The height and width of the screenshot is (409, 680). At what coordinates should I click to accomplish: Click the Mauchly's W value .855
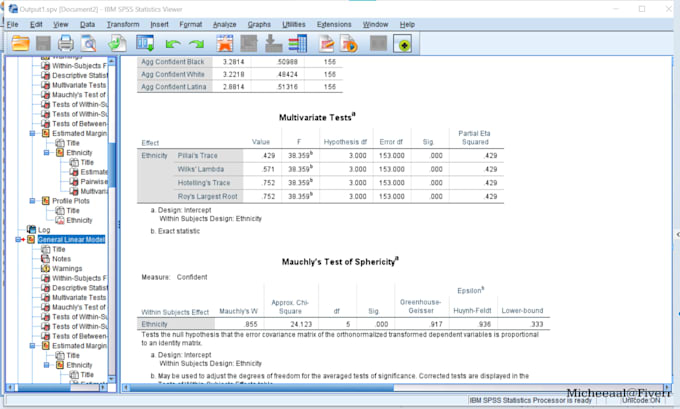pos(251,324)
